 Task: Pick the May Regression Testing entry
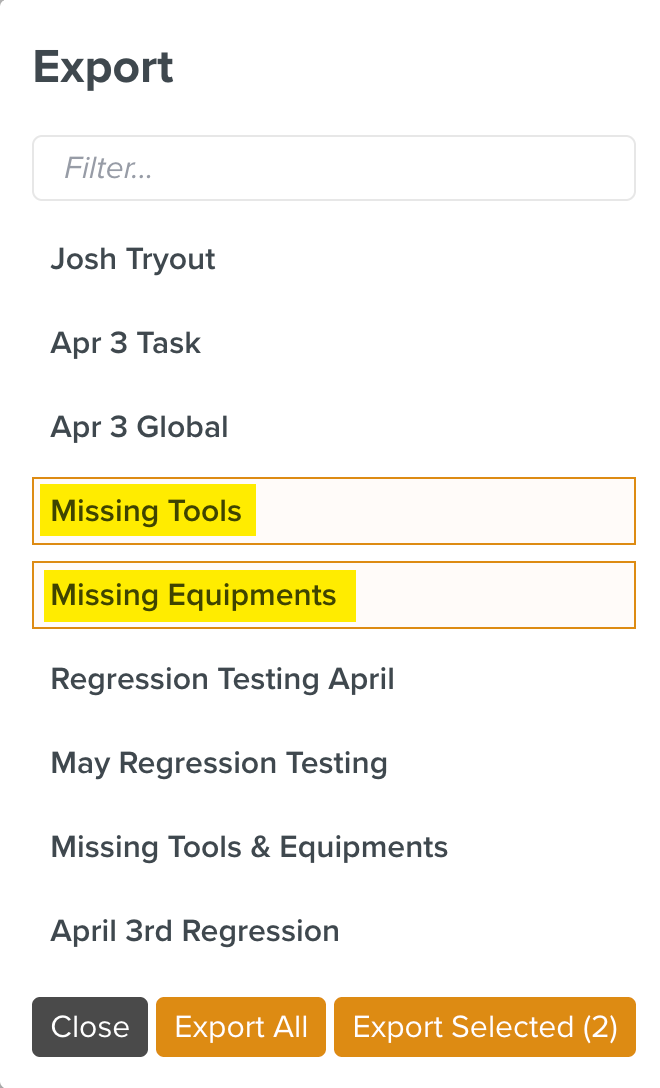click(x=219, y=764)
